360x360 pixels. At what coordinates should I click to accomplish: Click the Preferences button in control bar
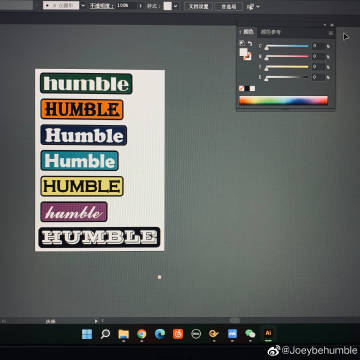pos(229,6)
